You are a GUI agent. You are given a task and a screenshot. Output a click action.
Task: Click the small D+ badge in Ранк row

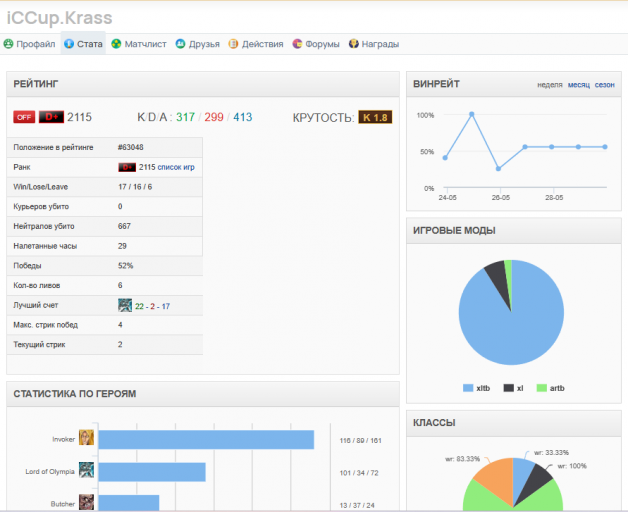pos(127,167)
